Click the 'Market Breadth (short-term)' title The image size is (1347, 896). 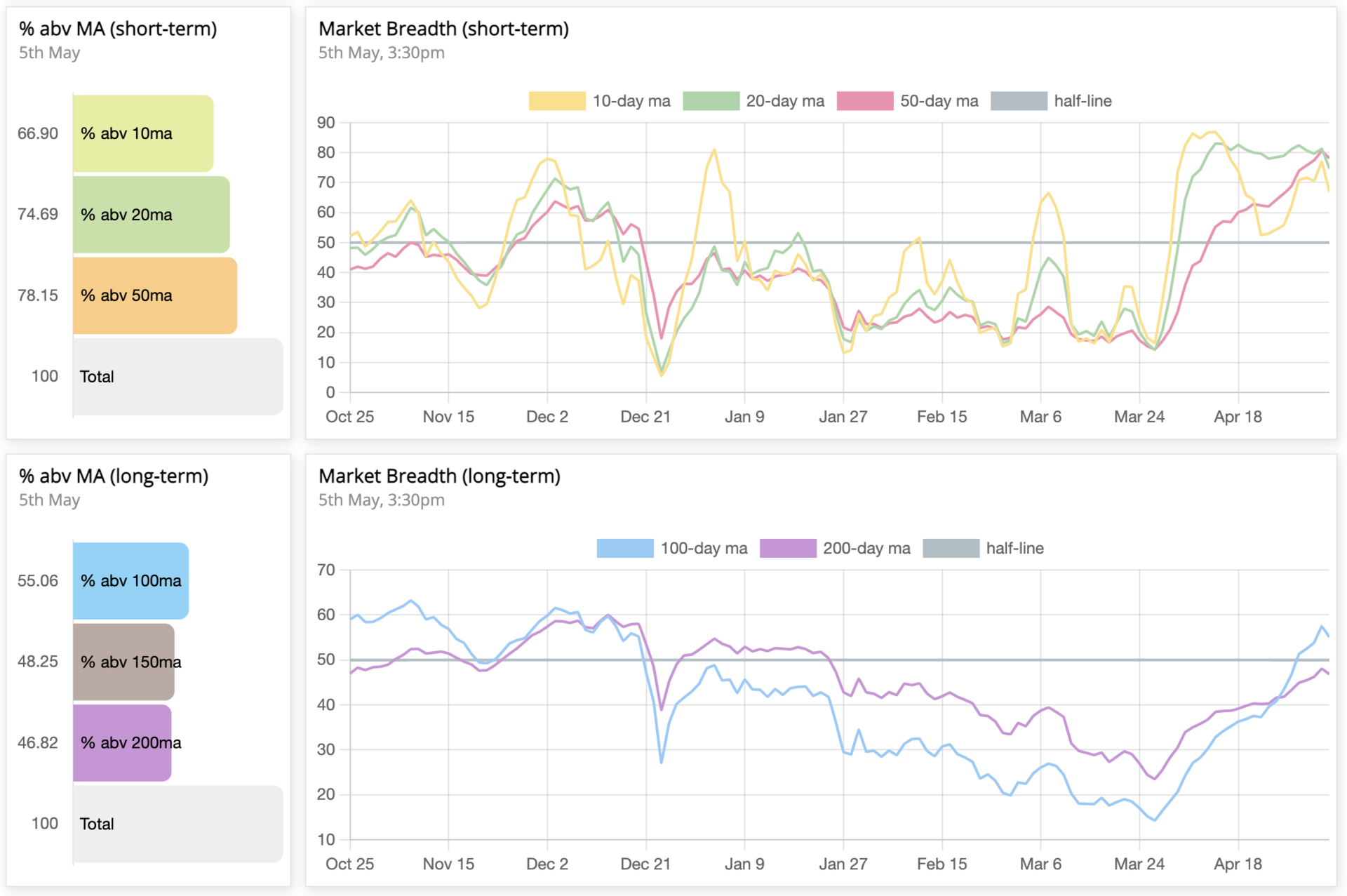coord(443,29)
